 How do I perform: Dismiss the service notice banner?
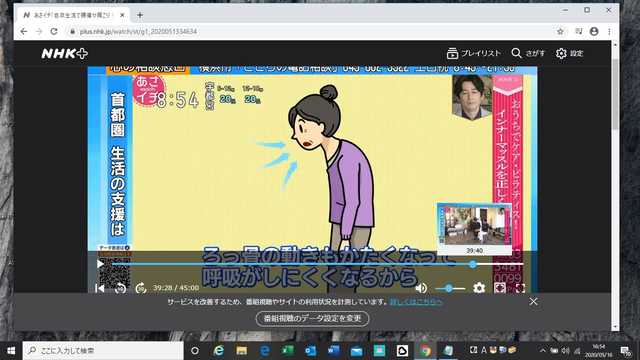(x=533, y=302)
